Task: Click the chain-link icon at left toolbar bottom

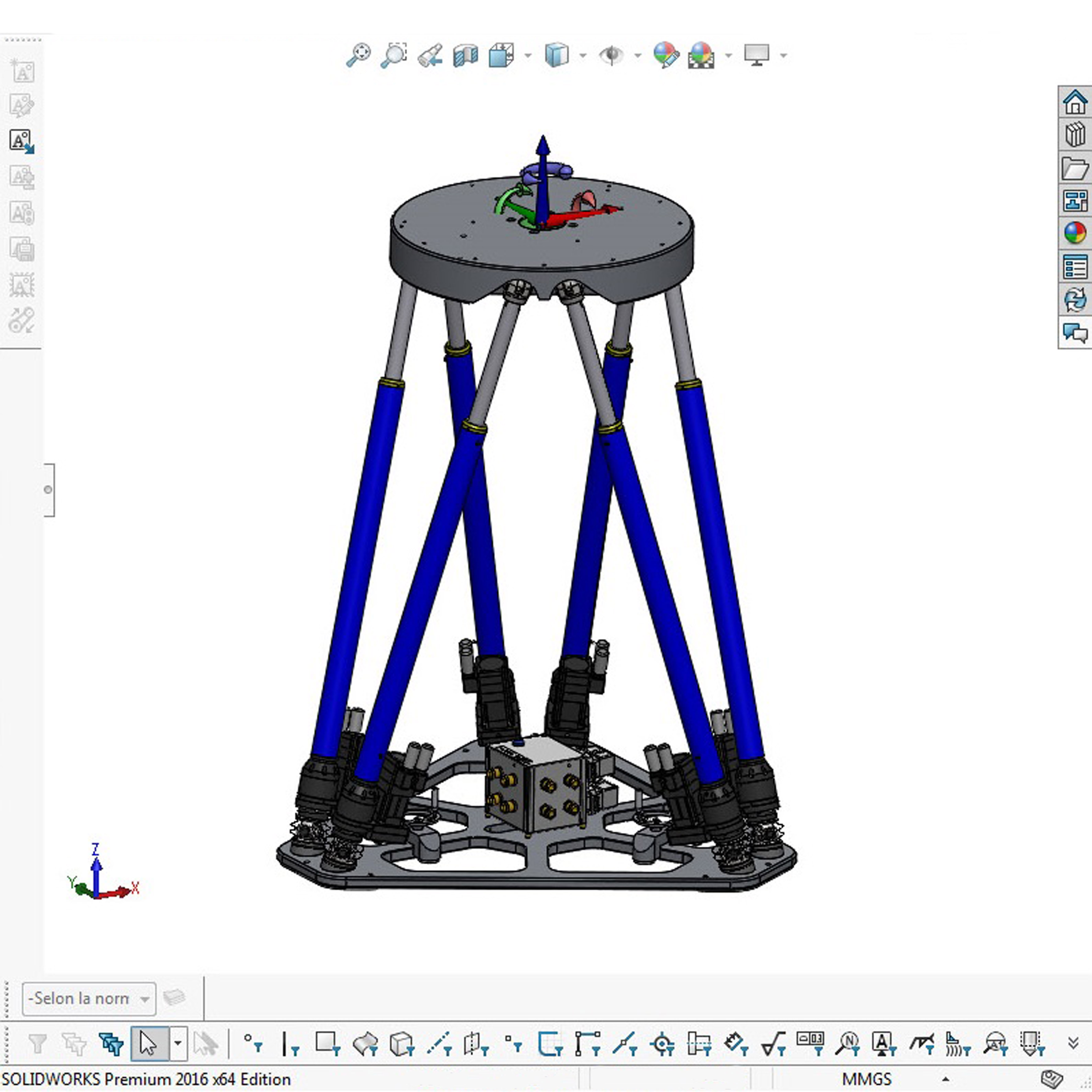Action: 22,320
